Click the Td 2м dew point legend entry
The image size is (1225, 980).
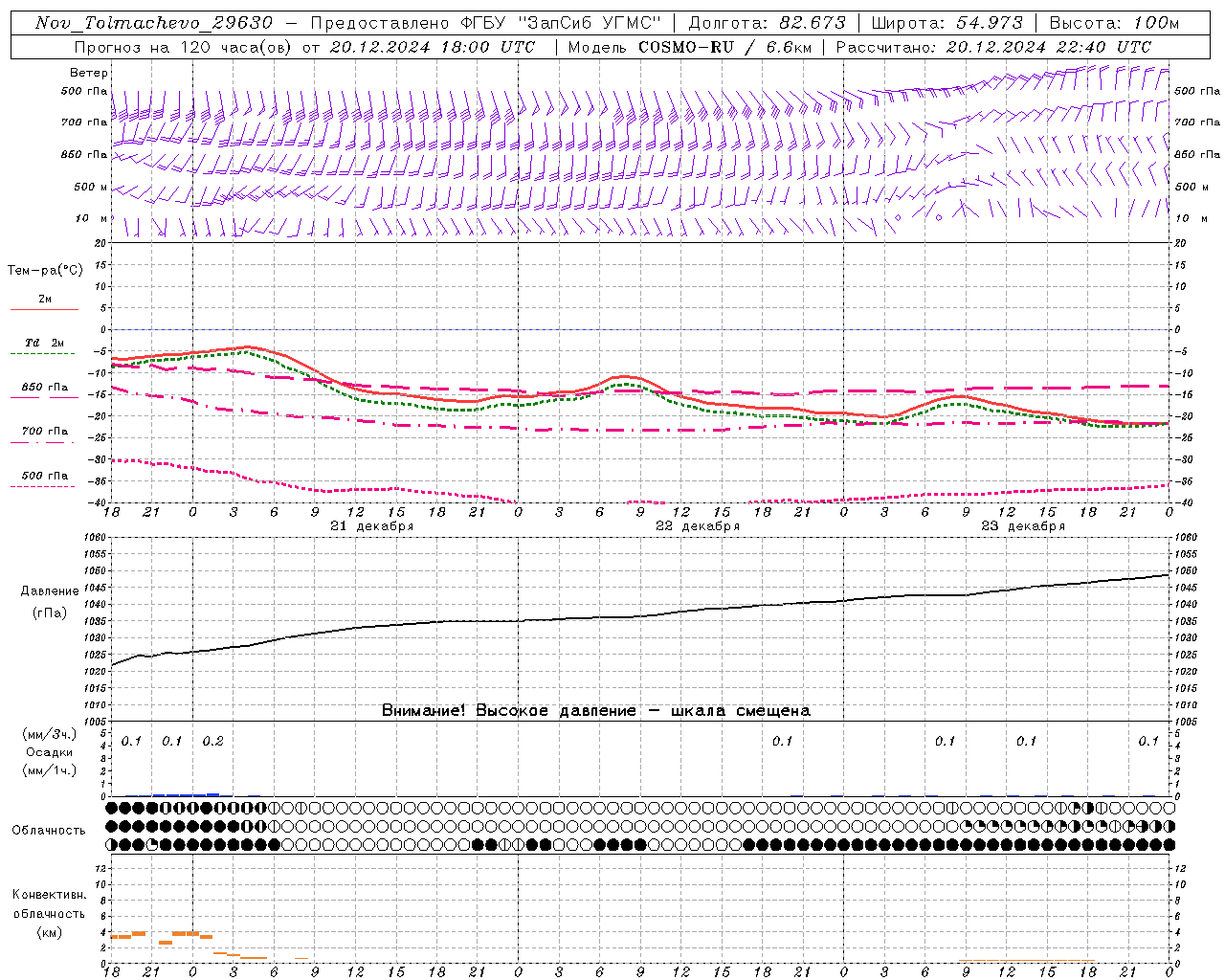point(44,343)
